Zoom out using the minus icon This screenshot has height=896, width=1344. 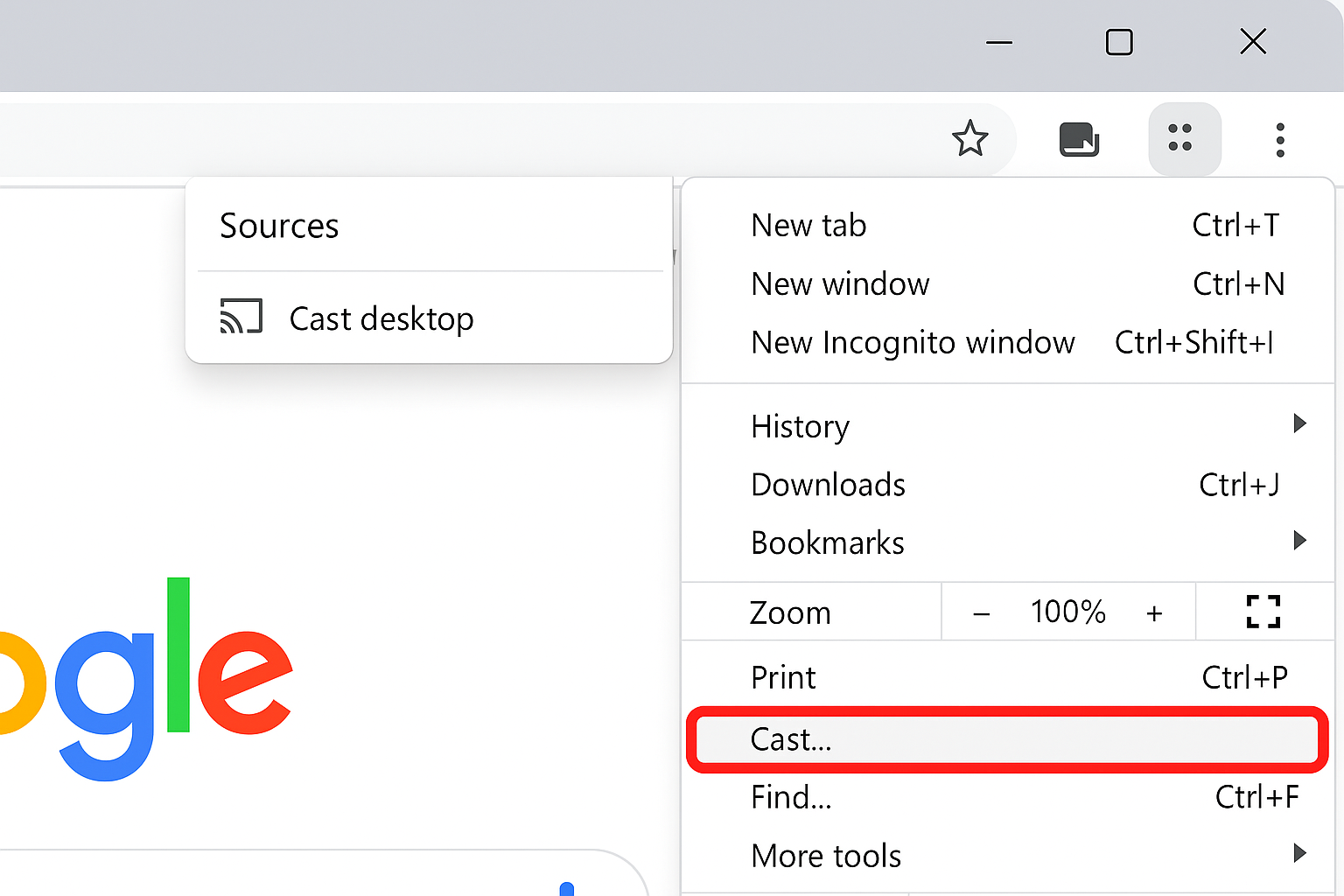(981, 612)
